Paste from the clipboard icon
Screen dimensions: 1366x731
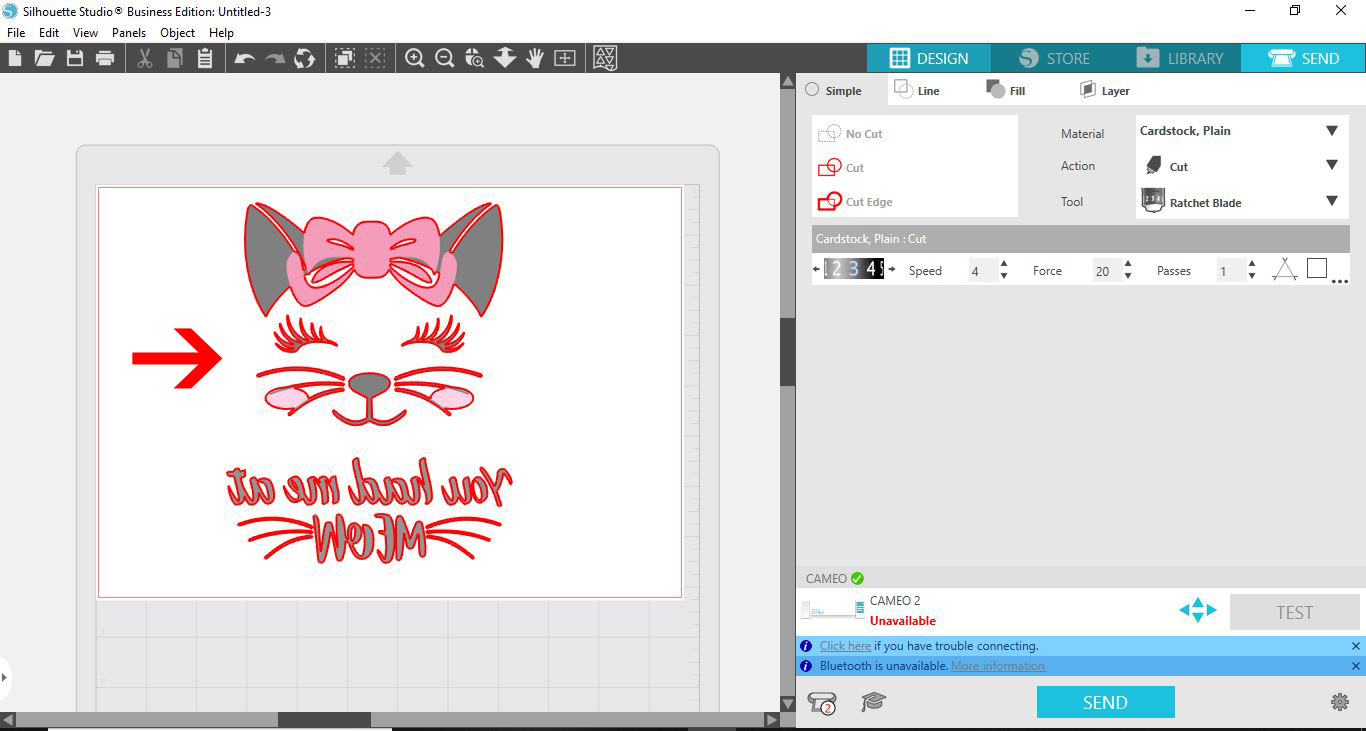tap(205, 58)
